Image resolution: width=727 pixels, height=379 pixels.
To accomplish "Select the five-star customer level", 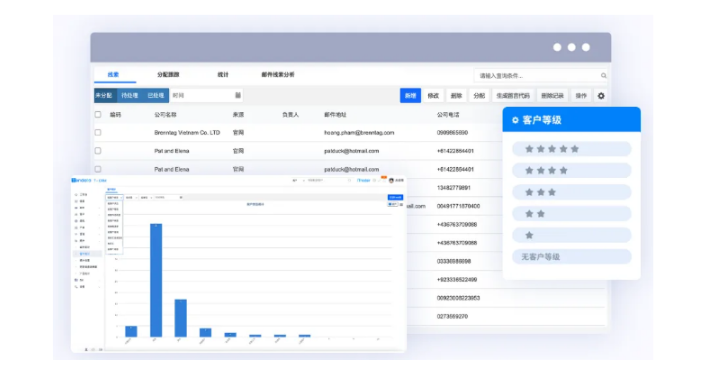I will (x=572, y=149).
